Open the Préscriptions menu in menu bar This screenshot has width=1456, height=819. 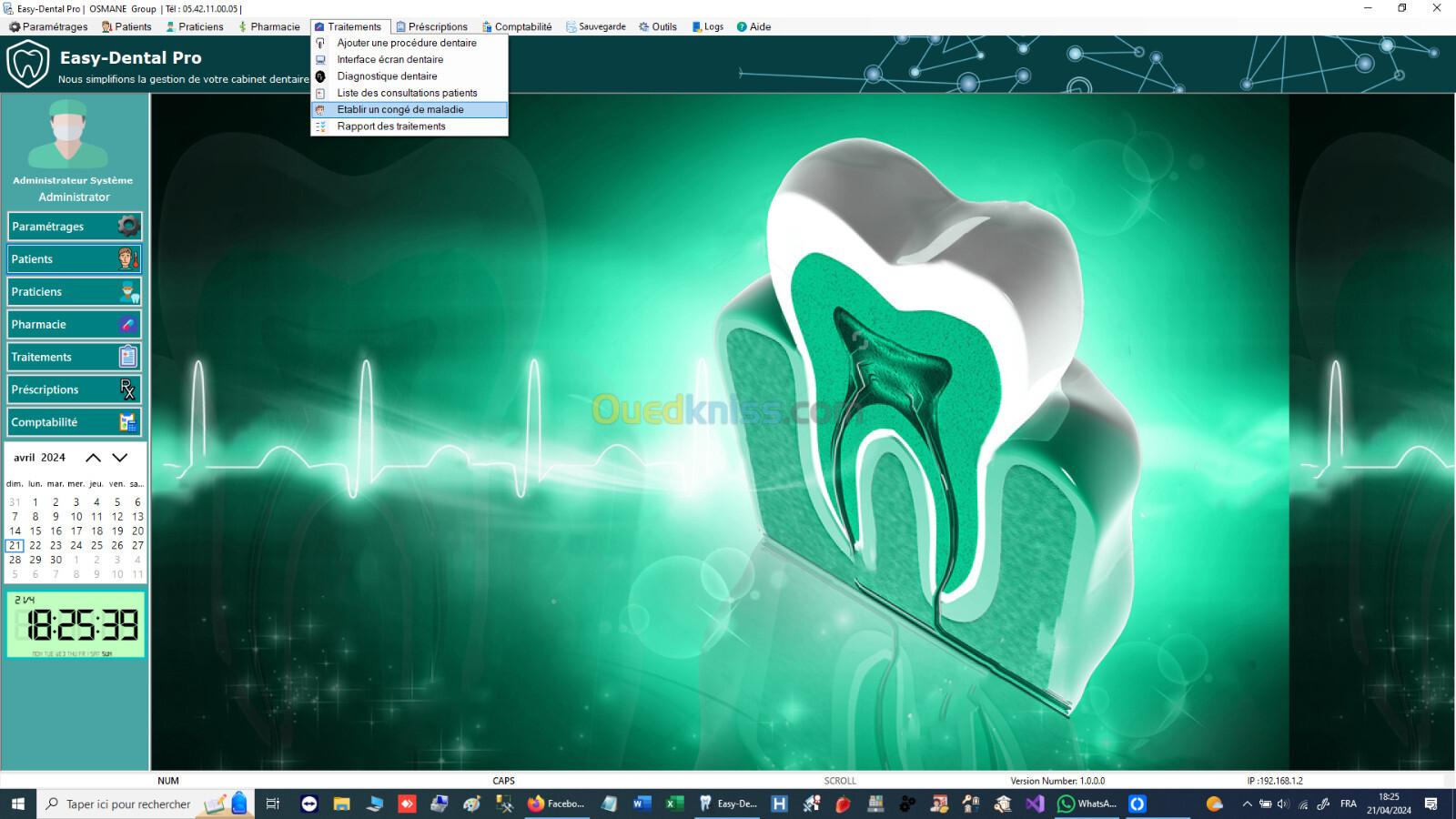coord(431,26)
